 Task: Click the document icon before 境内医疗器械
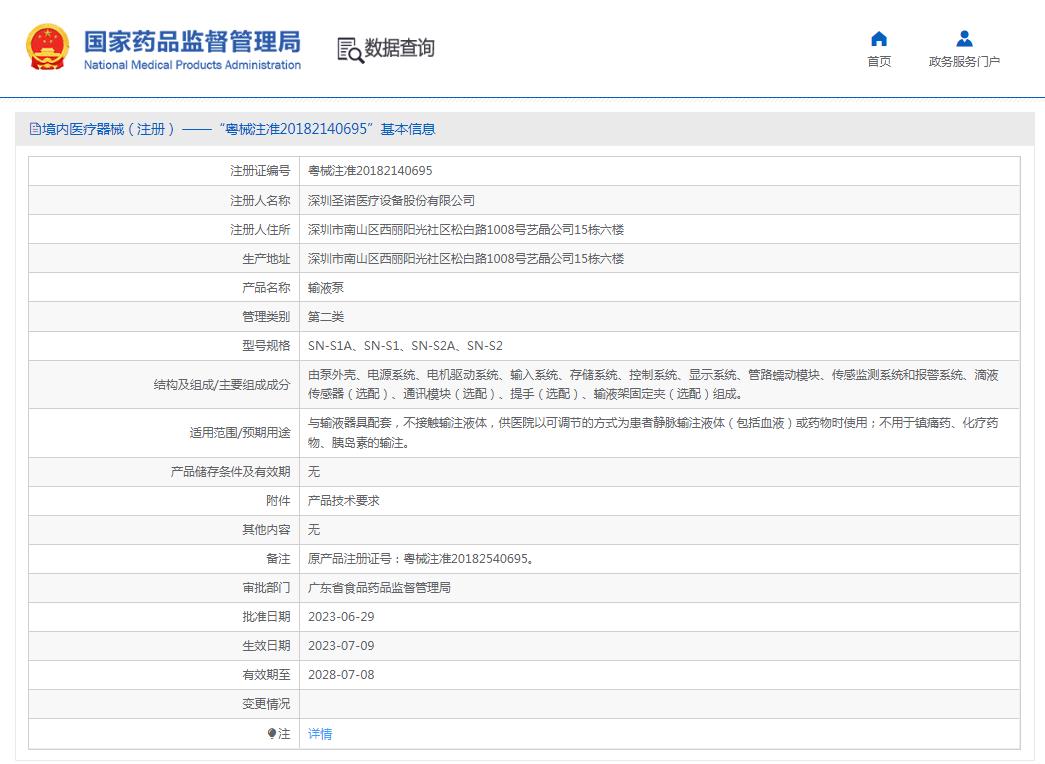35,129
